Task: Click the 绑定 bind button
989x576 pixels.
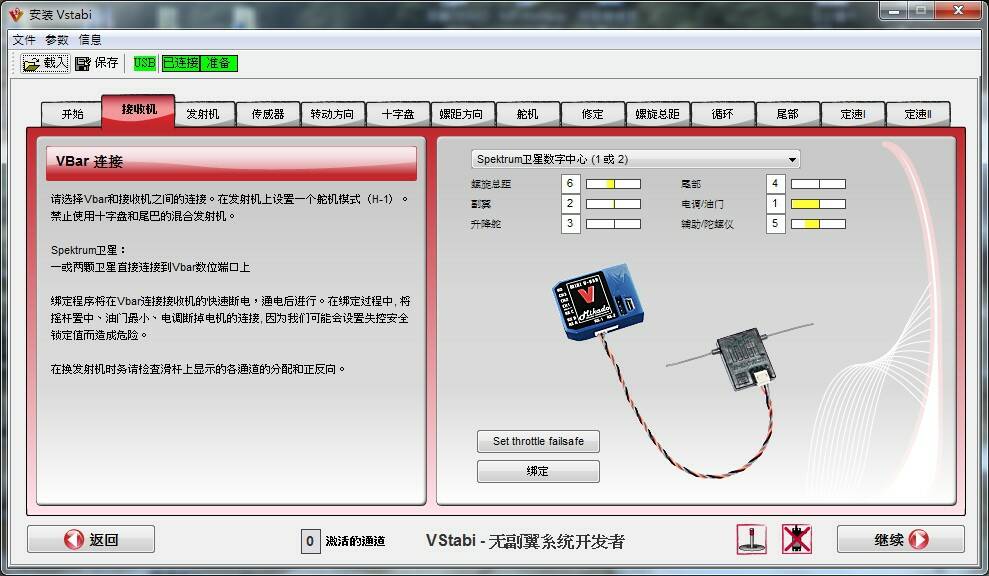Action: click(x=538, y=471)
